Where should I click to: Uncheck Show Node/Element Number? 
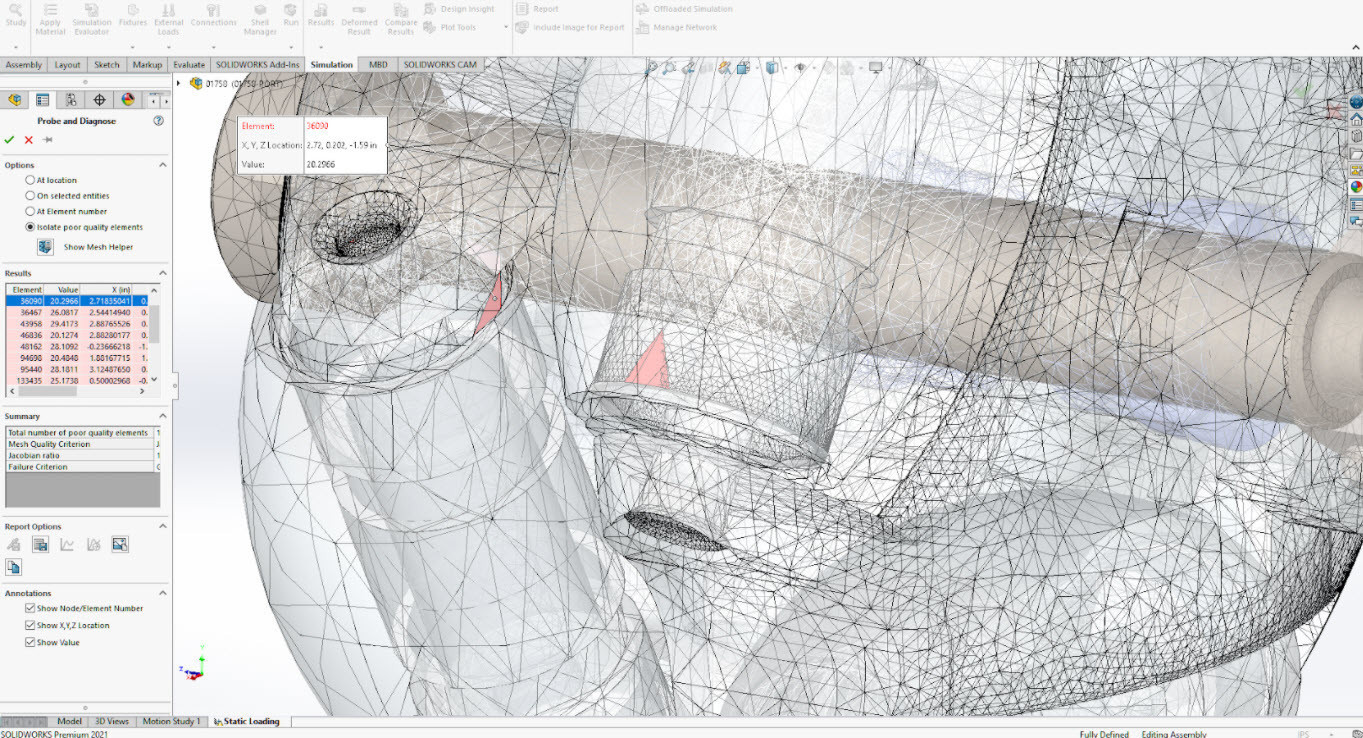(30, 608)
